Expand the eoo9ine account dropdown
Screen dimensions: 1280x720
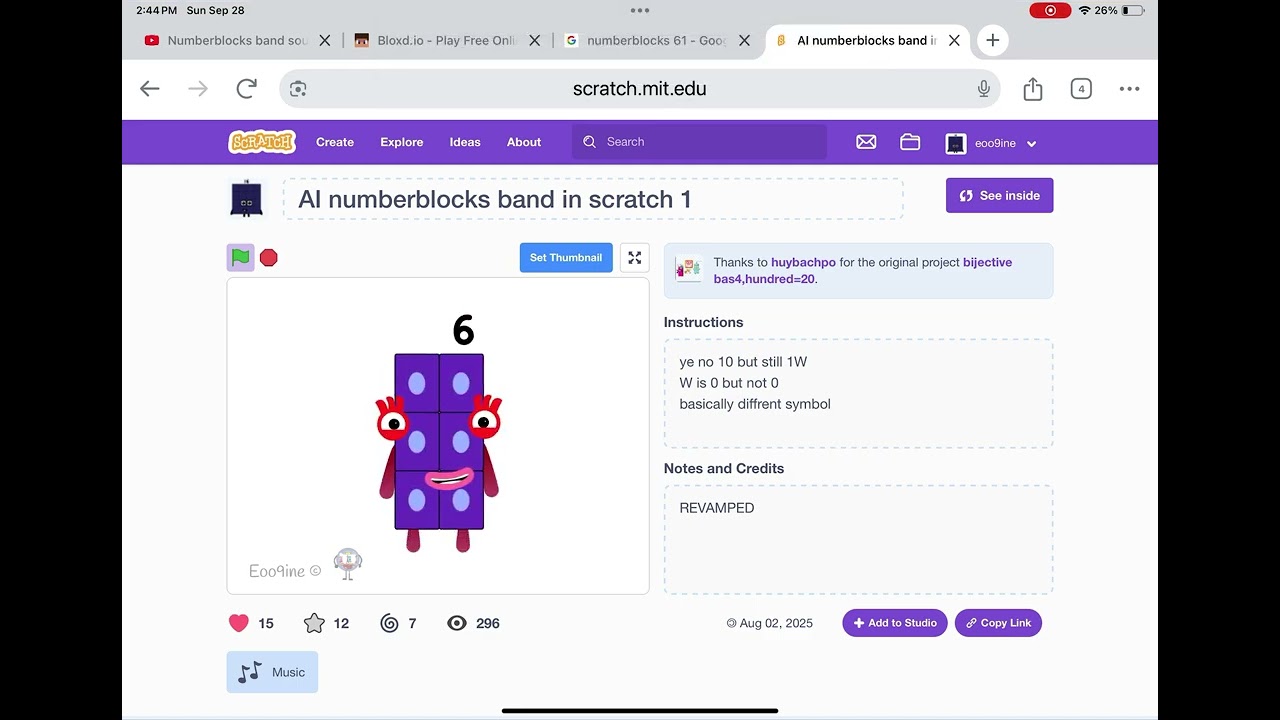point(1031,144)
